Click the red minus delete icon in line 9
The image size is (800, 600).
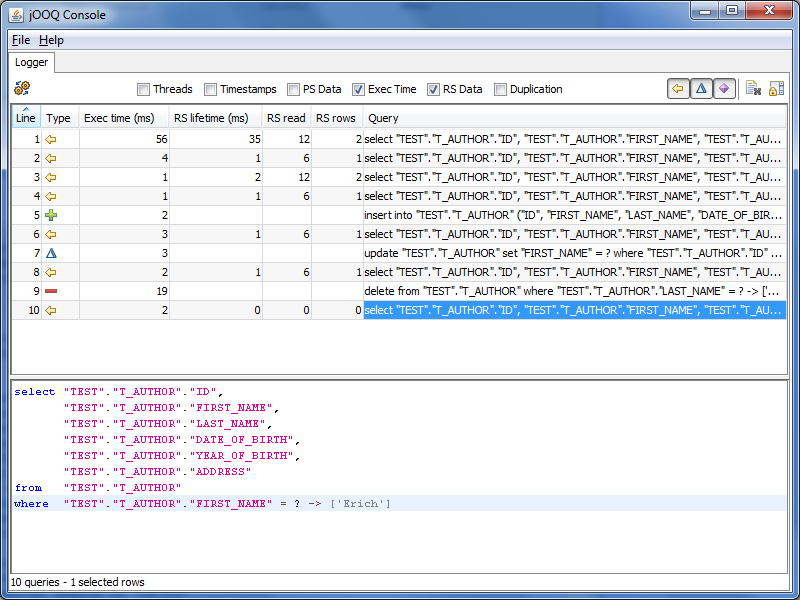(51, 291)
